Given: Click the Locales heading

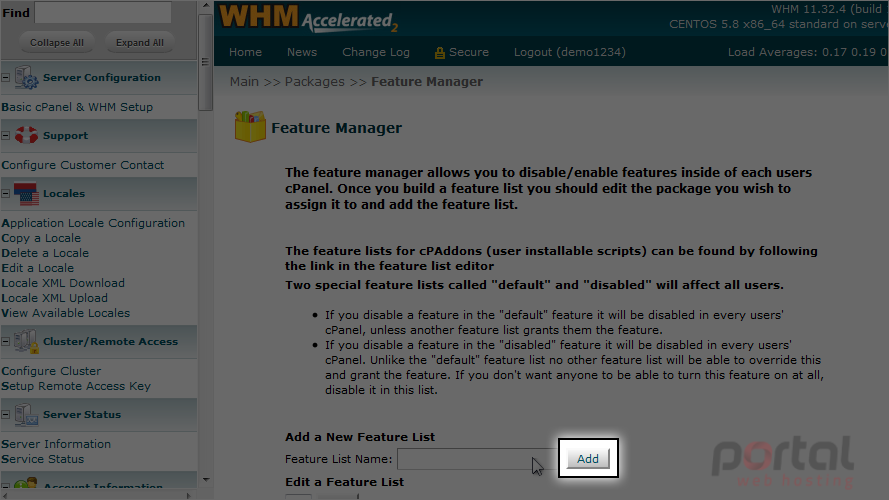Looking at the screenshot, I should (x=64, y=193).
